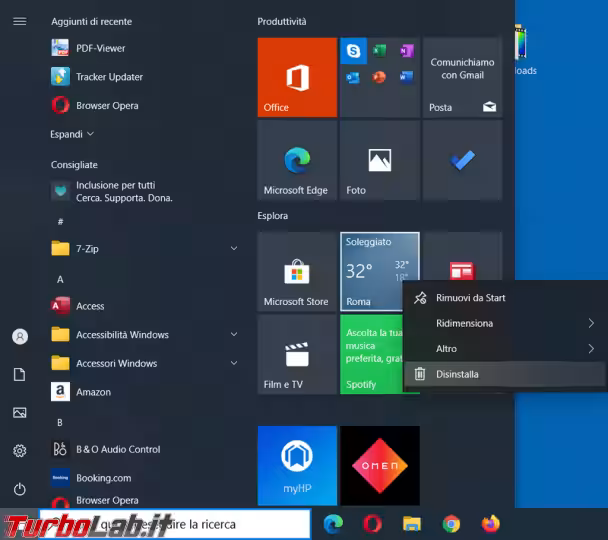The height and width of the screenshot is (540, 608).
Task: Launch Access application
Action: click(78, 306)
